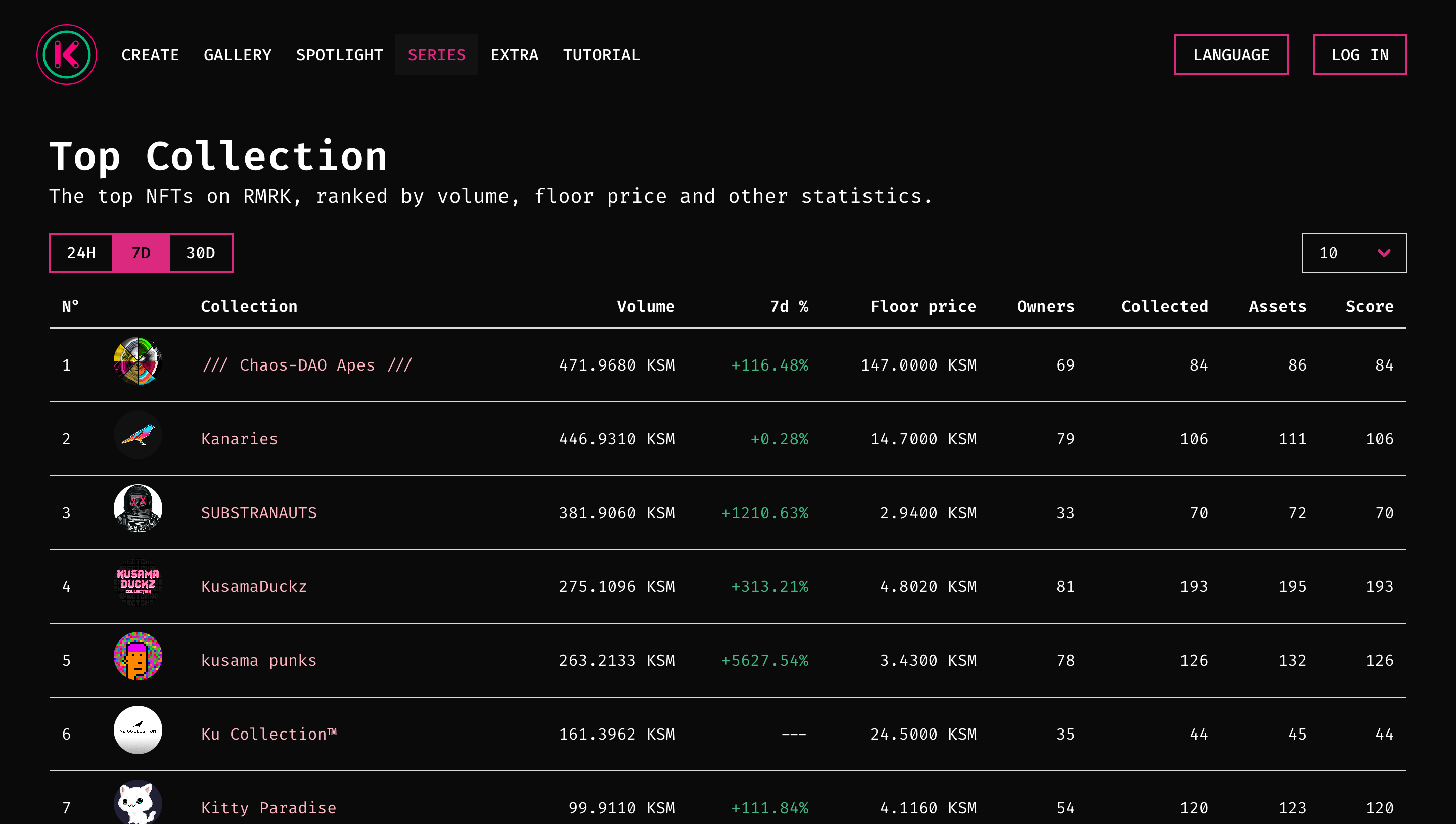Screen dimensions: 1456x824
Task: Open the TUTORIAL navigation item
Action: pyautogui.click(x=601, y=55)
